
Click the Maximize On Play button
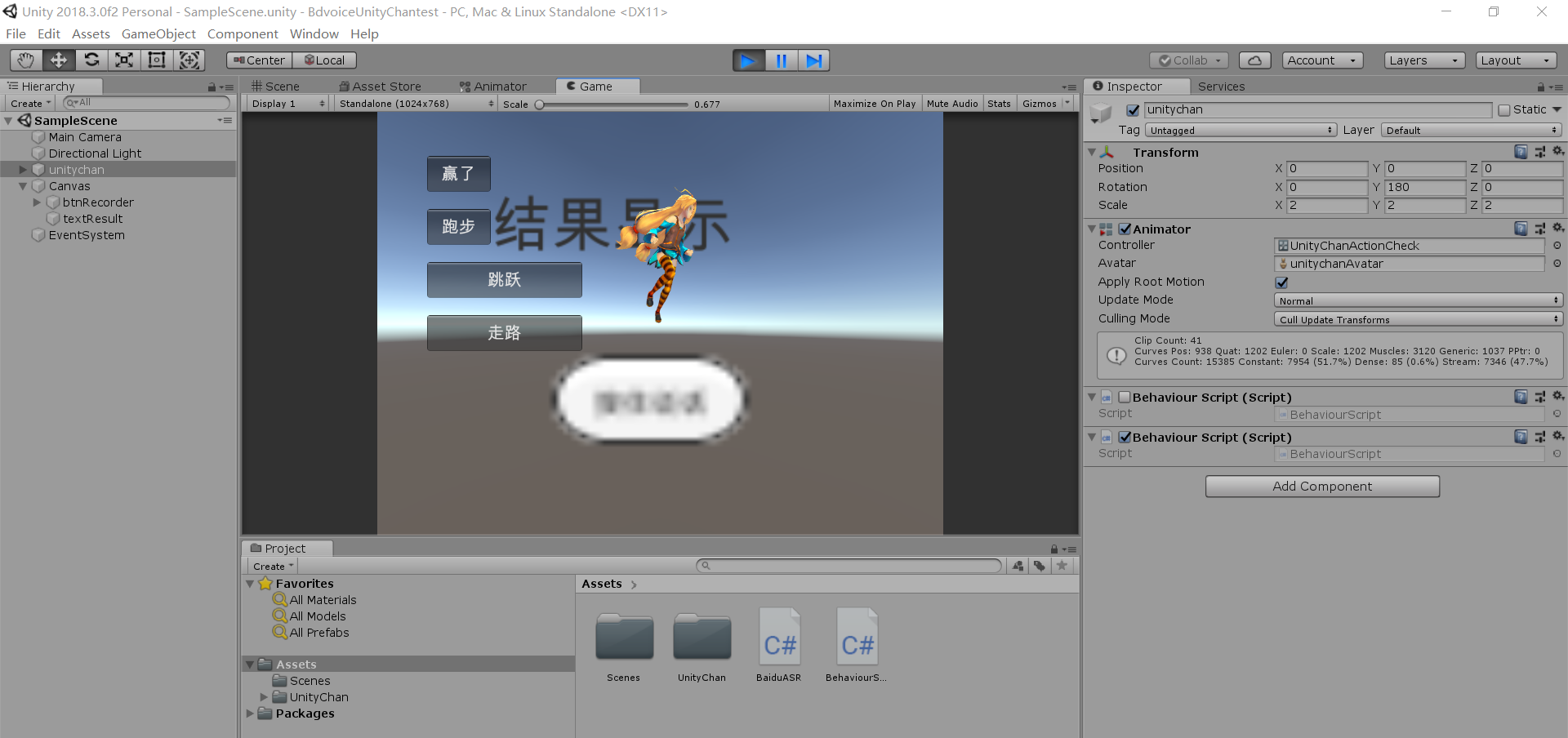874,103
